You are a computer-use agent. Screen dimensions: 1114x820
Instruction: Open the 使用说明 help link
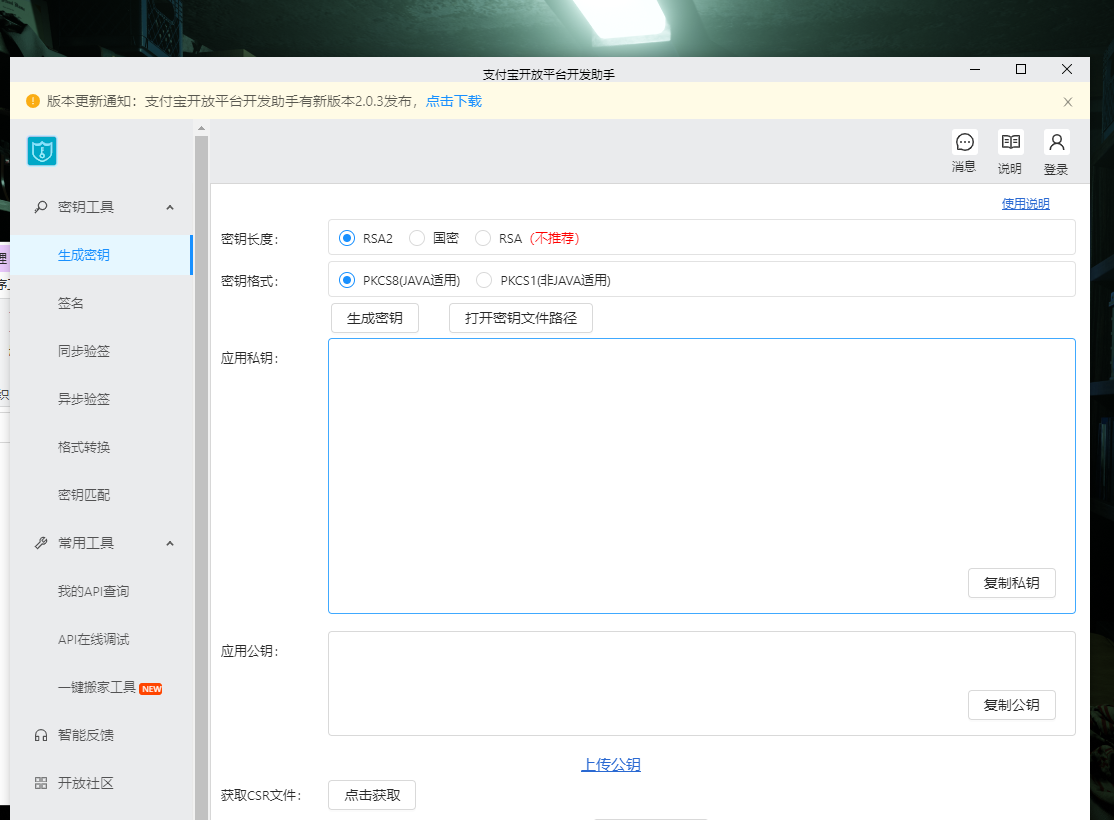pos(1025,203)
